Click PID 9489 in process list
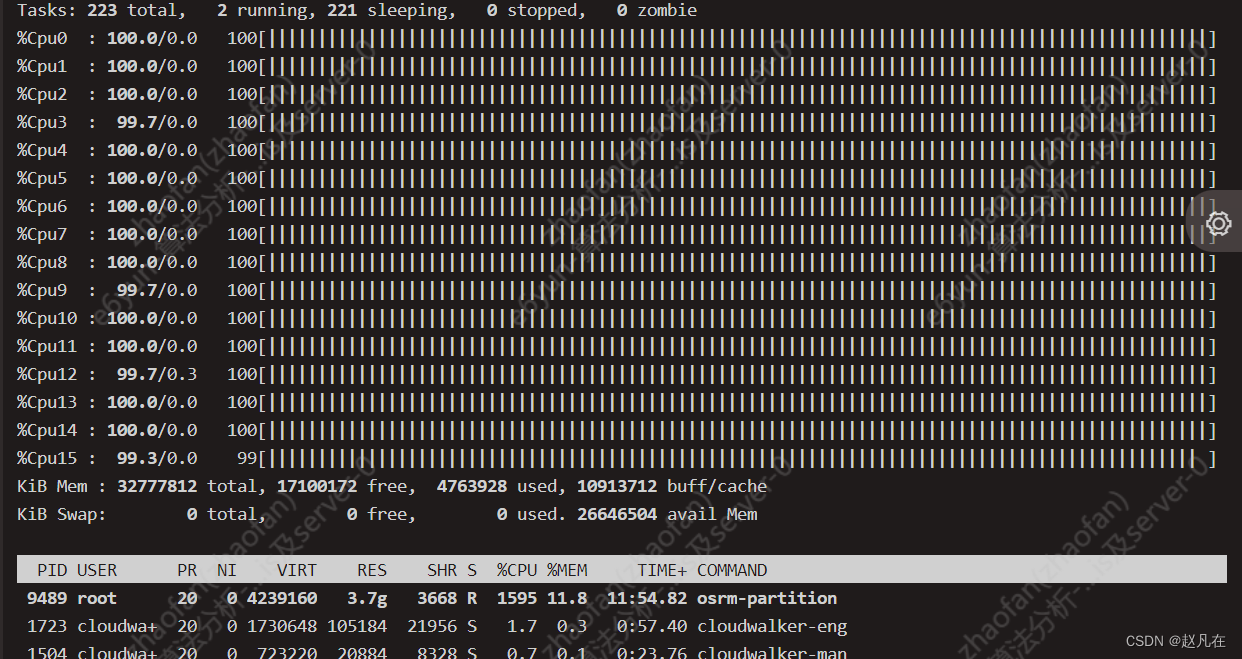This screenshot has height=659, width=1242. 47,598
